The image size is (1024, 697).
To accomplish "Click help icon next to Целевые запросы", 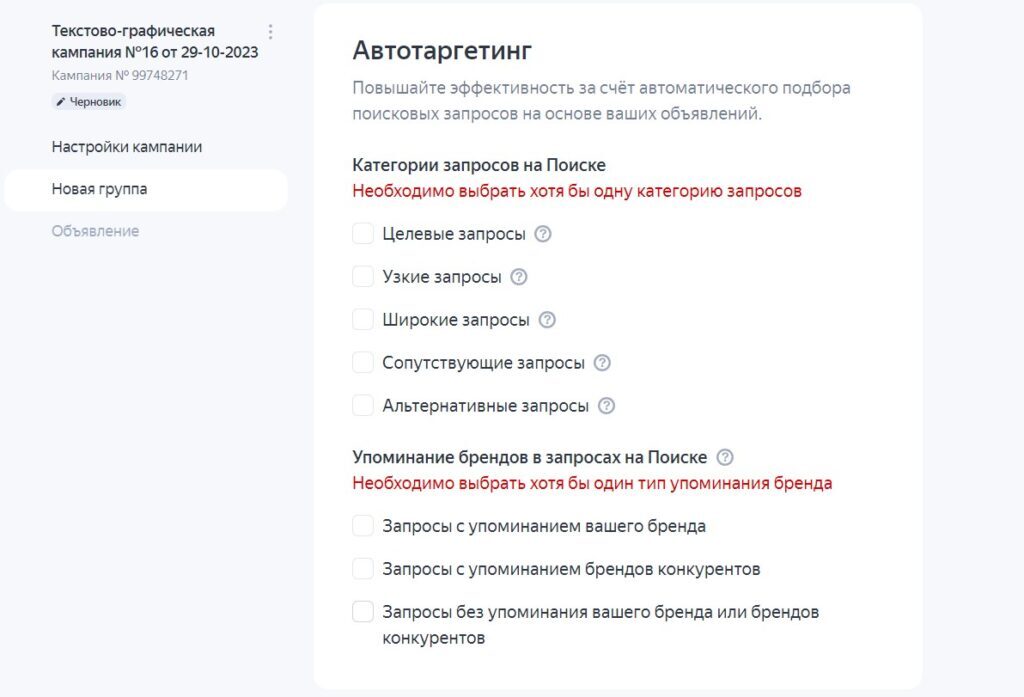I will (543, 234).
